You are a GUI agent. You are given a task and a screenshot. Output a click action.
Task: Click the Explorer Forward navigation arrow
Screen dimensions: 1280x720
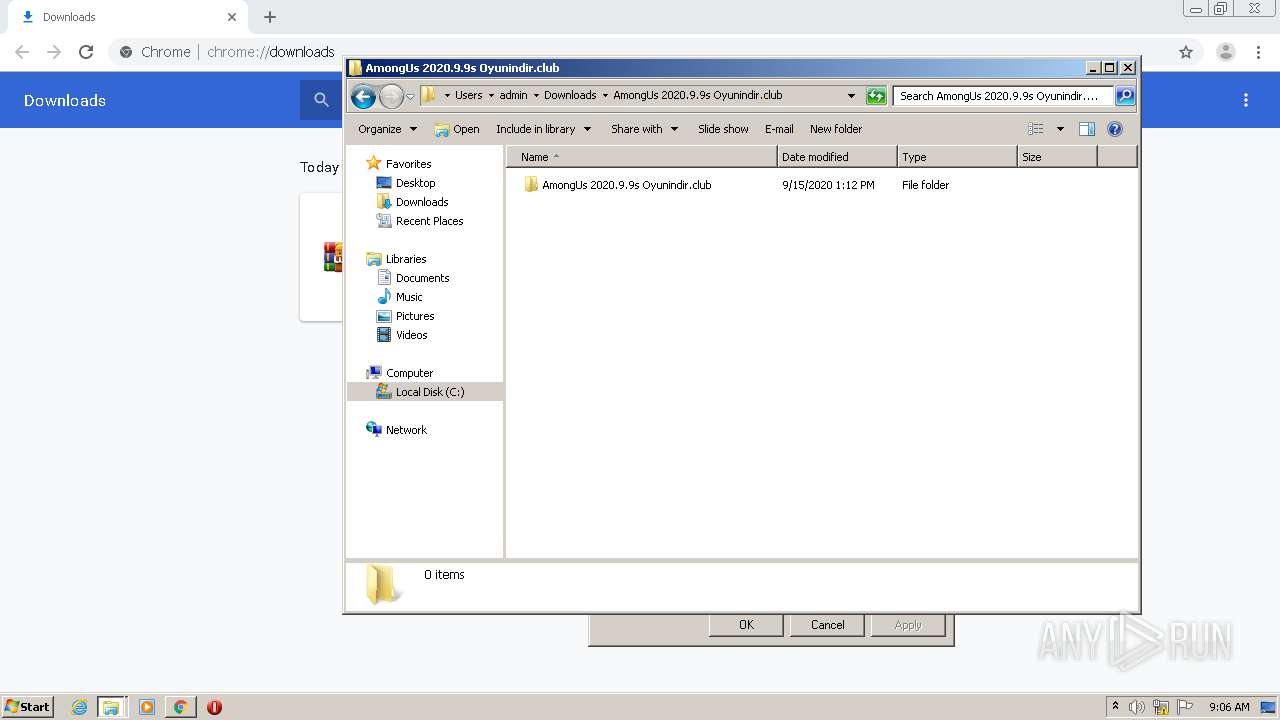(391, 96)
